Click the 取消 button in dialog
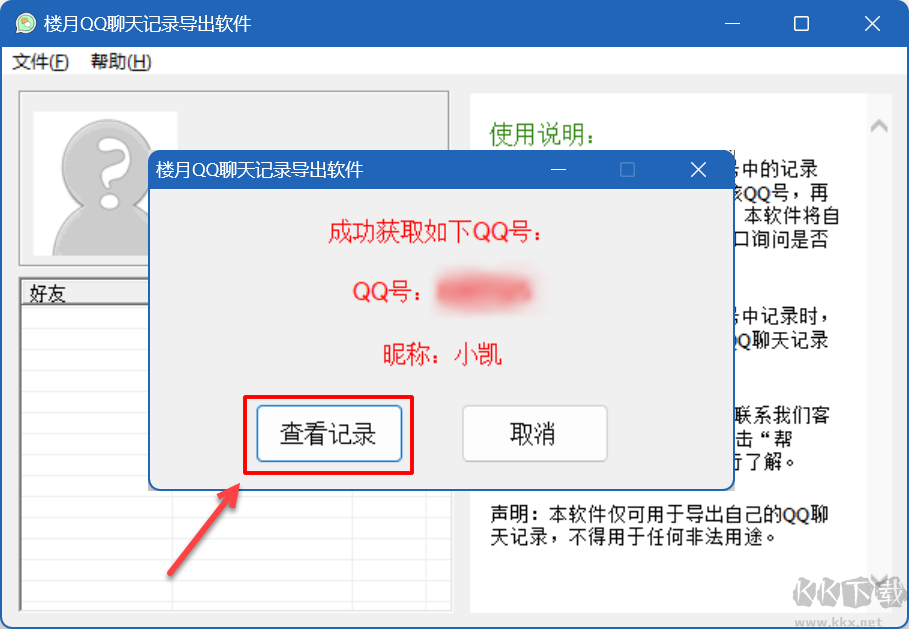The height and width of the screenshot is (629, 909). [535, 434]
